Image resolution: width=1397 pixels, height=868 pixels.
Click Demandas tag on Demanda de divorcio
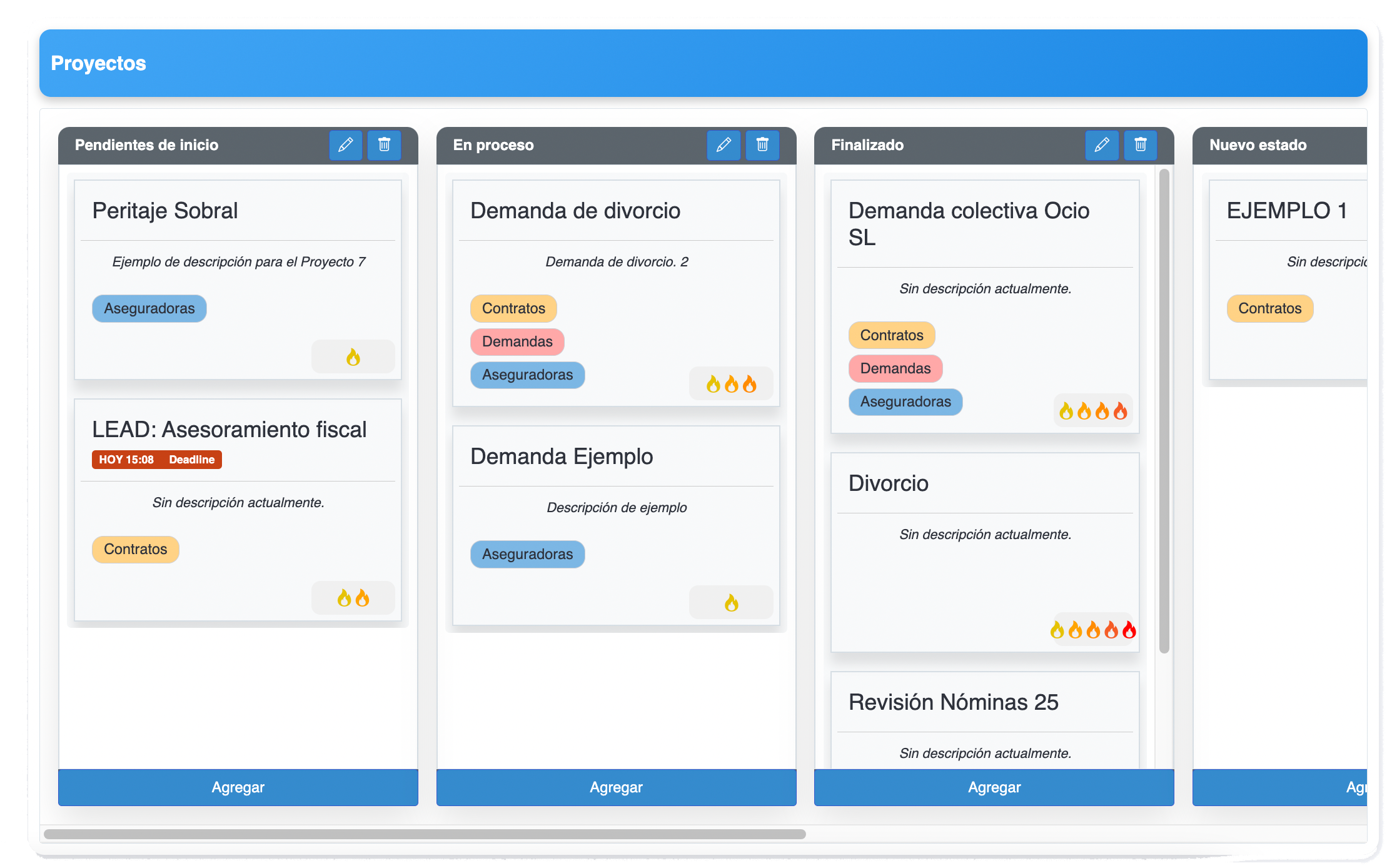click(x=517, y=341)
